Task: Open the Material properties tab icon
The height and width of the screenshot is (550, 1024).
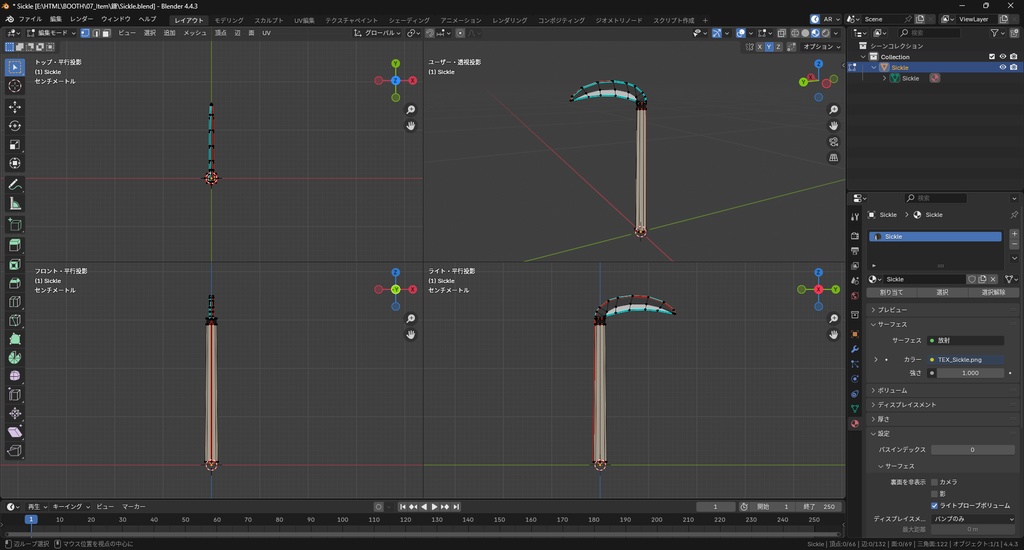Action: tap(855, 424)
